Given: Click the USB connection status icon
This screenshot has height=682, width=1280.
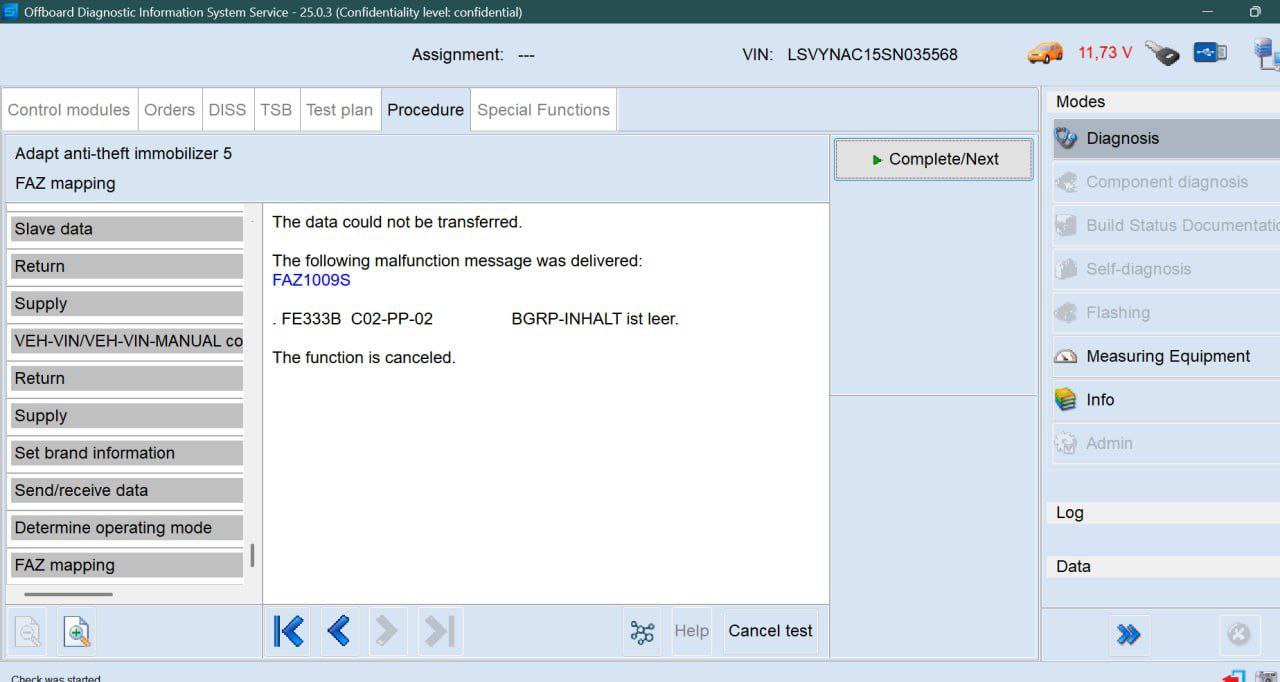Looking at the screenshot, I should point(1210,52).
